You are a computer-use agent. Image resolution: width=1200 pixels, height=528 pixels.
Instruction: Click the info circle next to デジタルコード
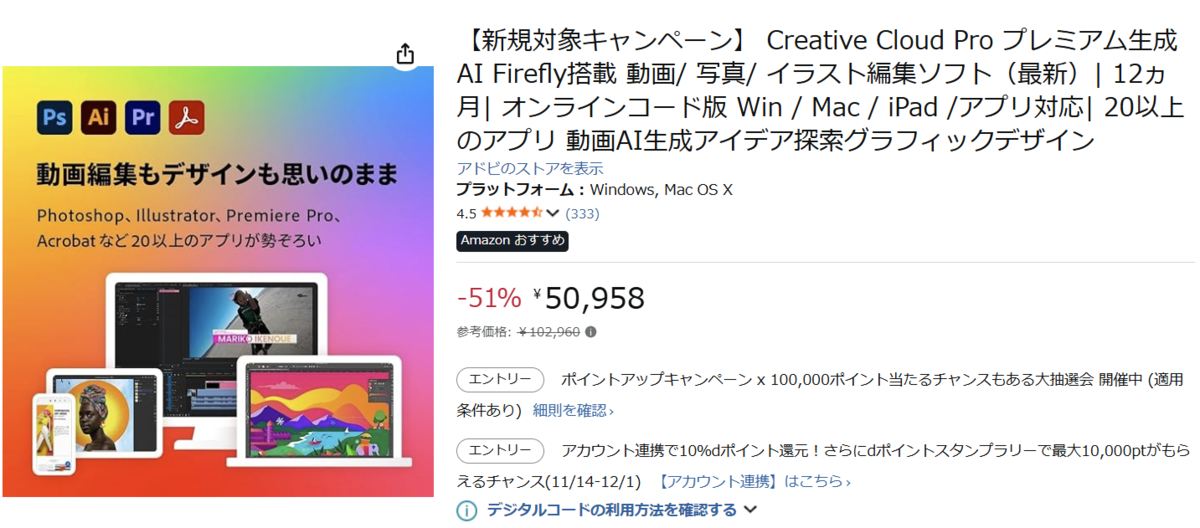click(467, 511)
